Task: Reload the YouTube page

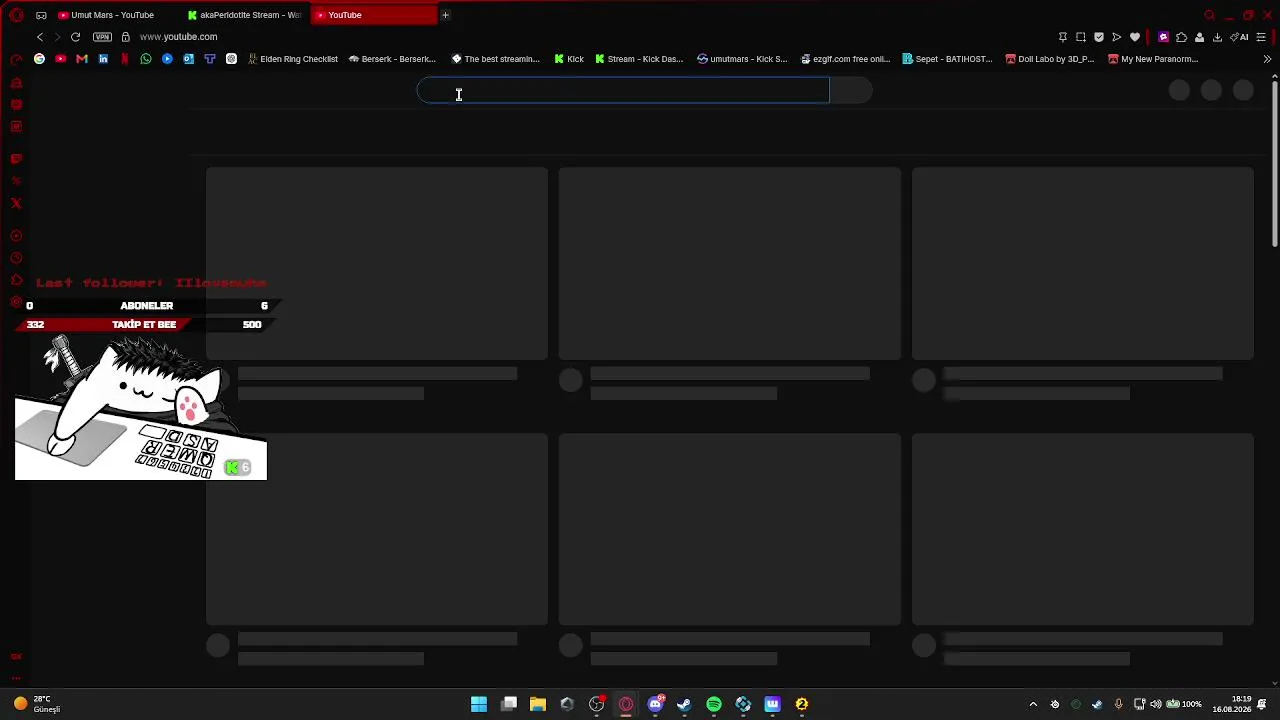Action: coord(75,37)
